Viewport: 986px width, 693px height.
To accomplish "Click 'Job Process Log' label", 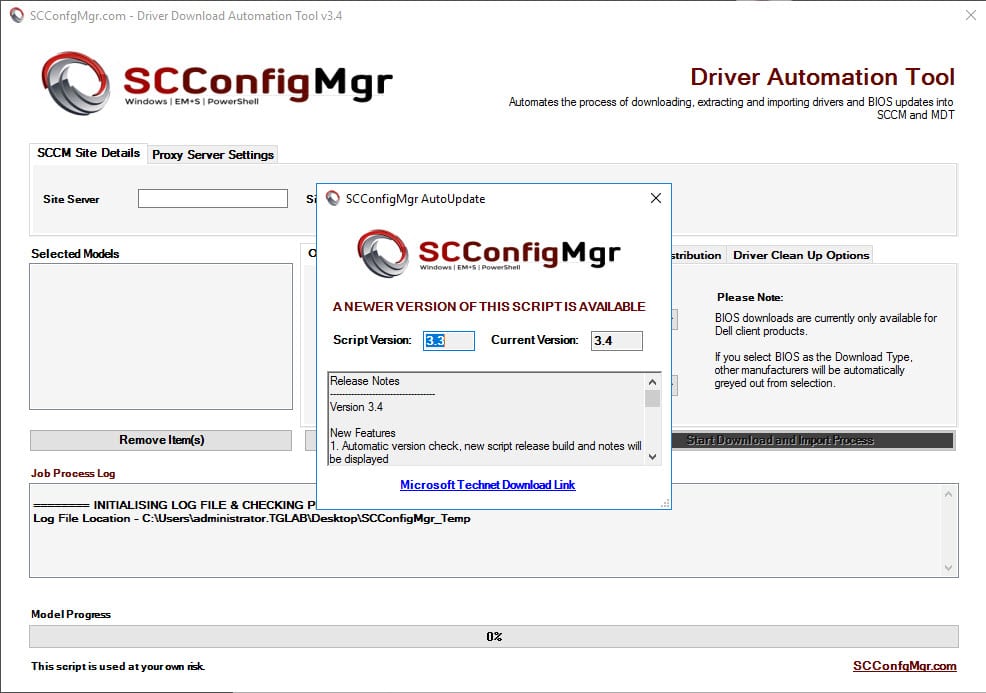I will coord(73,473).
